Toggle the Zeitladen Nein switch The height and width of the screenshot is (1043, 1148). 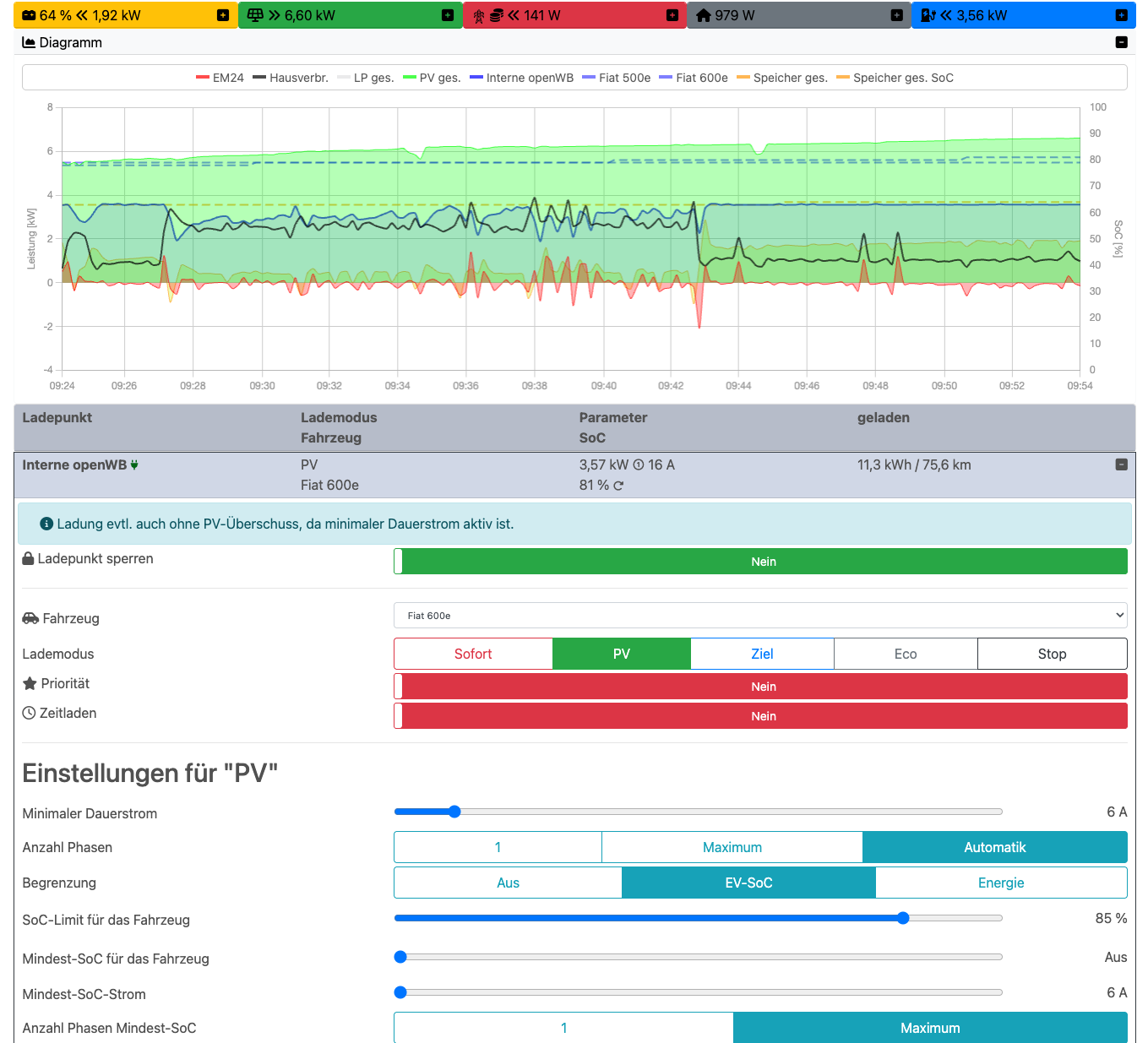[x=760, y=716]
